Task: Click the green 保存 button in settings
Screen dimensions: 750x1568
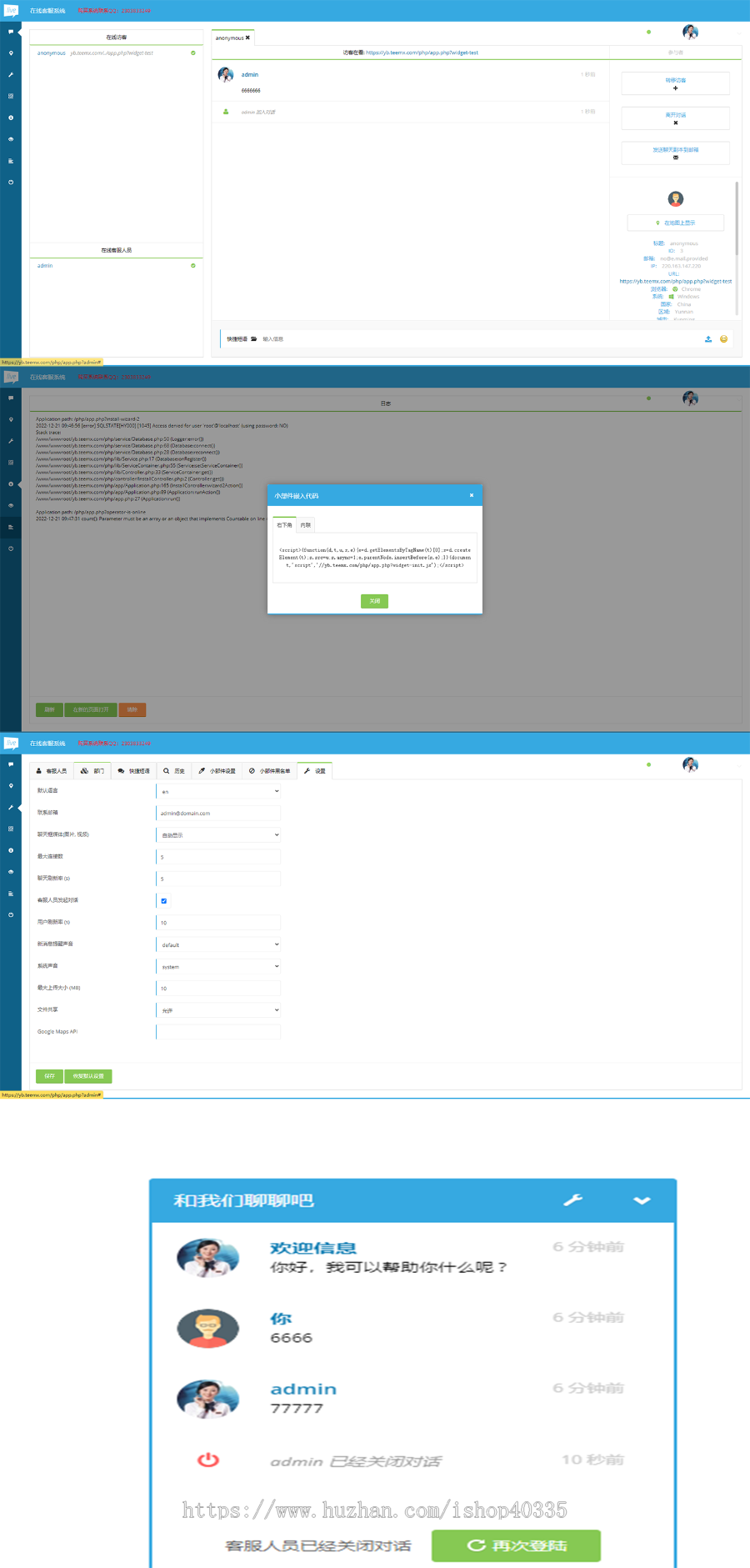Action: [x=49, y=1076]
